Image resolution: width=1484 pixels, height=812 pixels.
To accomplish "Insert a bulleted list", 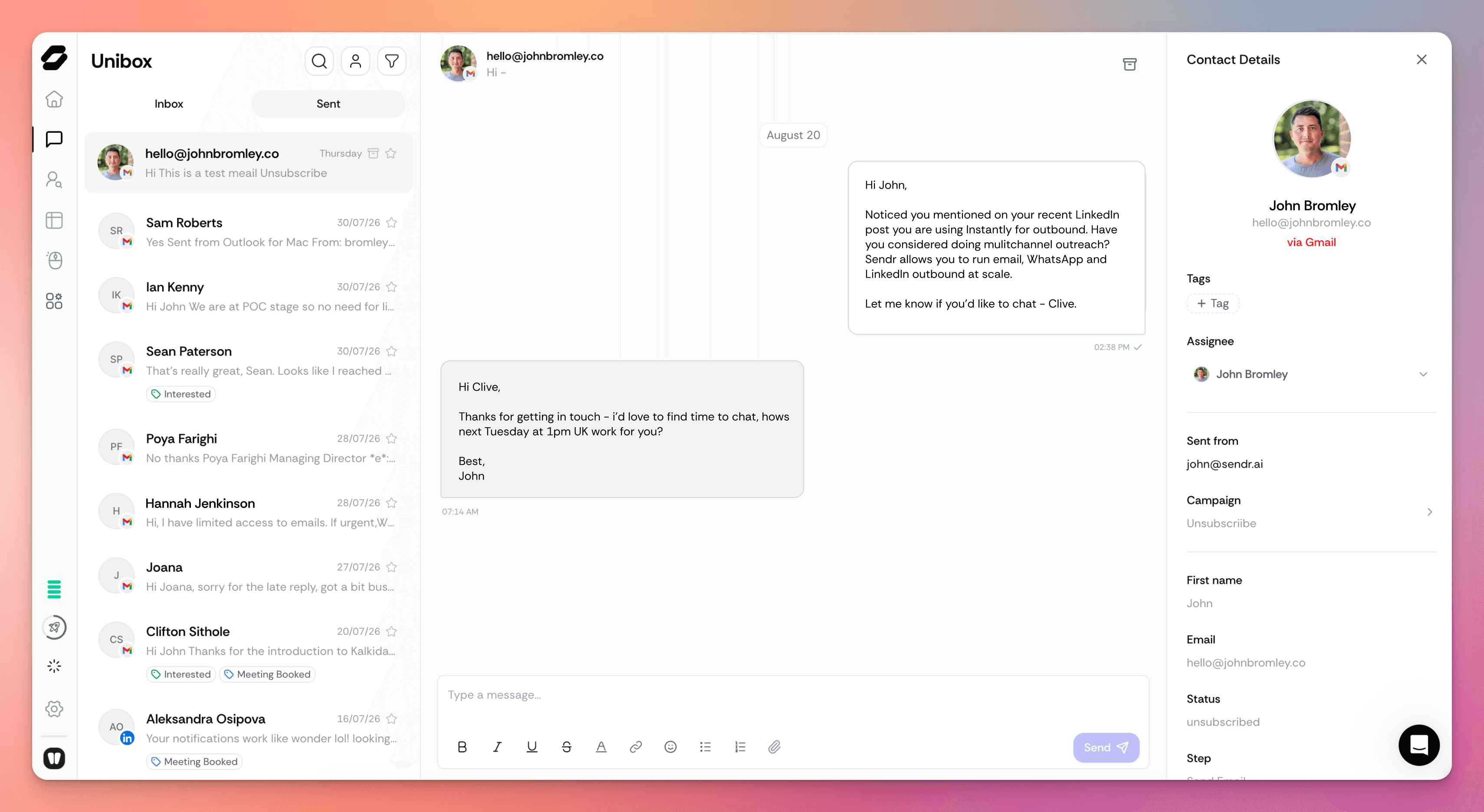I will (x=705, y=747).
